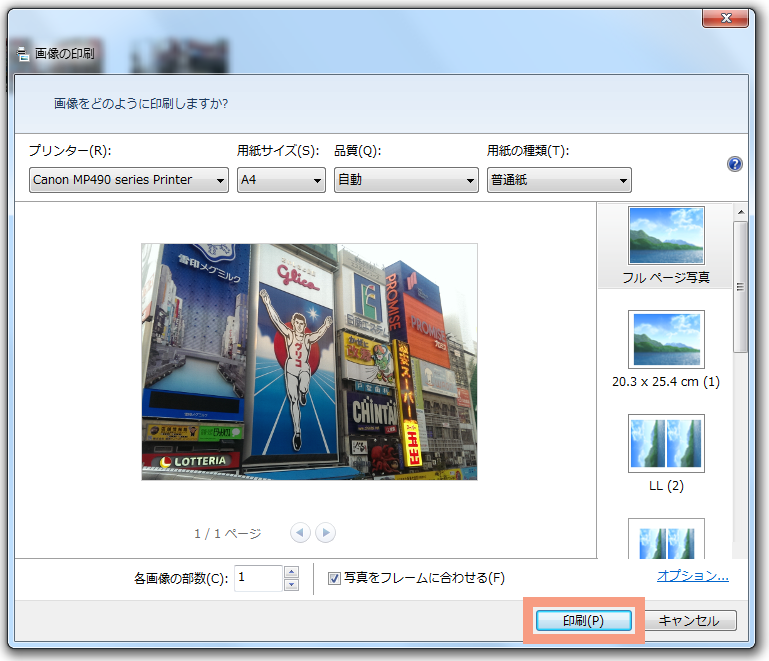Go to the previous page arrow
The width and height of the screenshot is (769, 661).
click(x=300, y=533)
